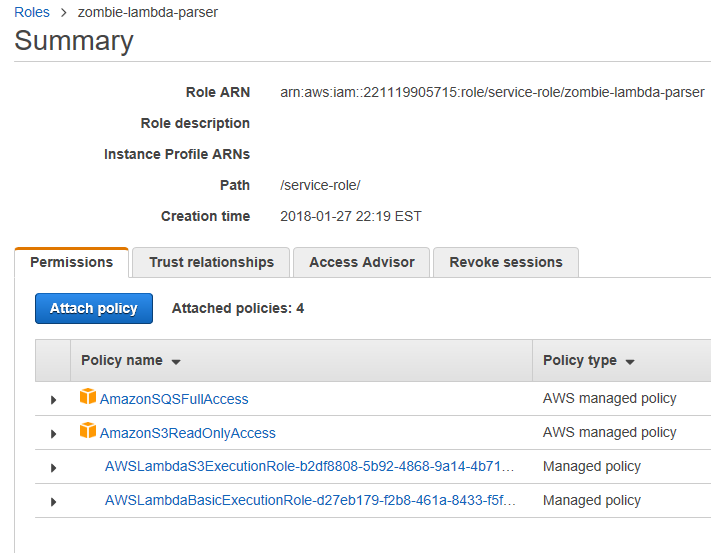This screenshot has width=711, height=553.
Task: Open the Policy type sort dropdown
Action: [x=630, y=362]
